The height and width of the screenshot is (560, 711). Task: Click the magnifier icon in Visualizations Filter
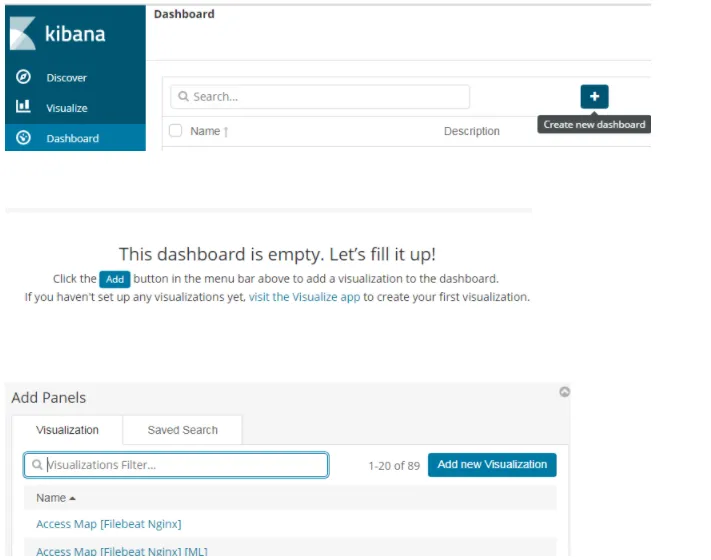[37, 465]
